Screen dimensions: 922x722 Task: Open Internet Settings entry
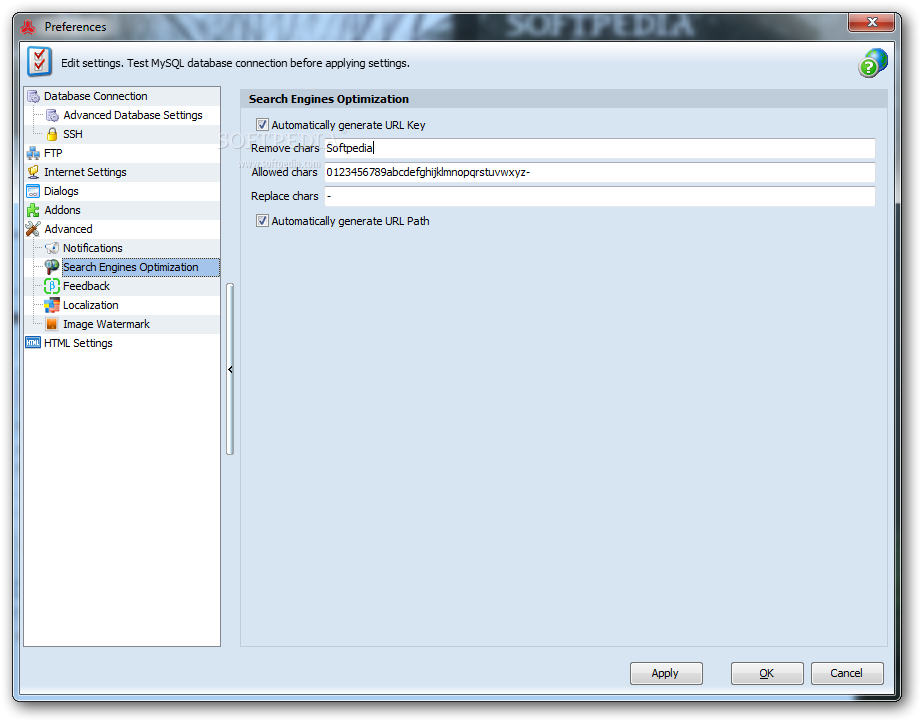[85, 172]
